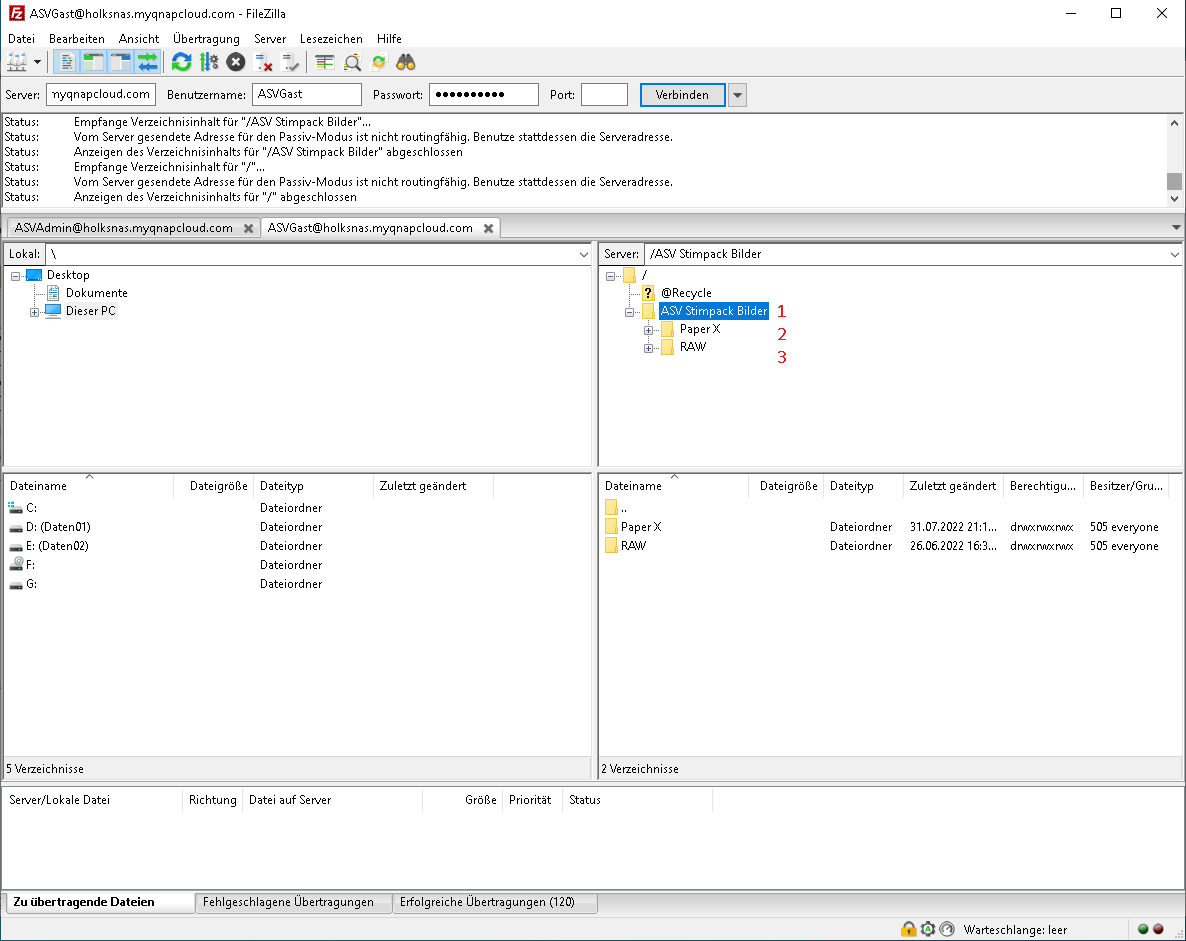Close the ASVAdmin connection tab
The height and width of the screenshot is (941, 1186).
(248, 228)
